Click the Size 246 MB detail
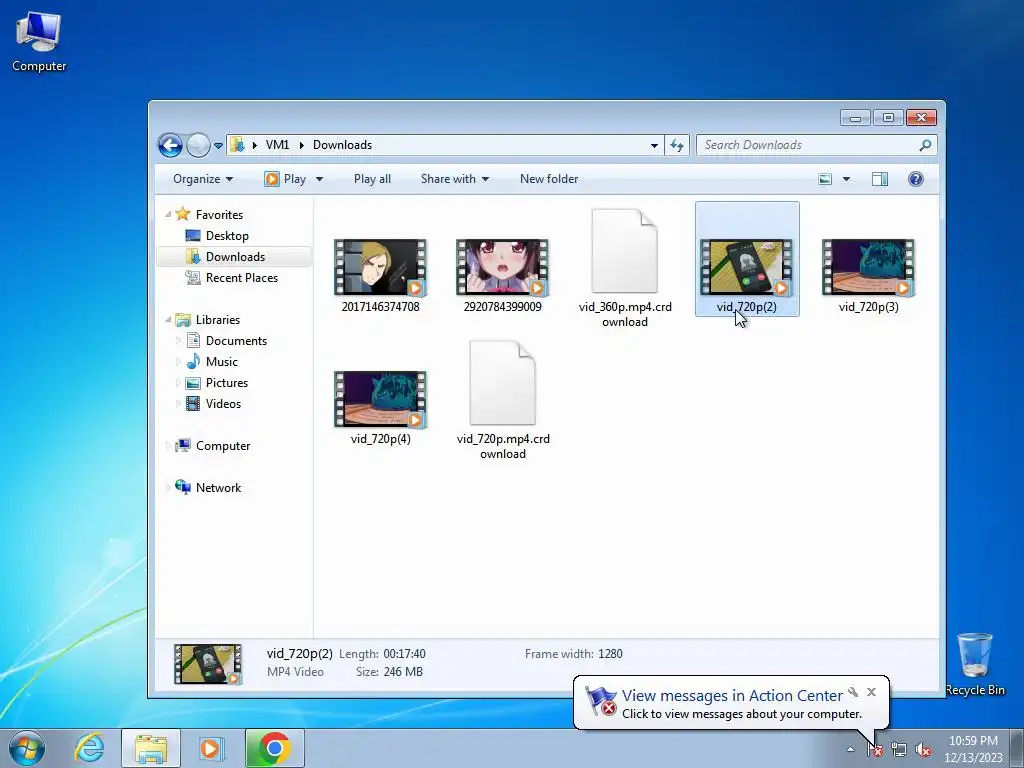Screen dimensions: 1024x768 click(389, 671)
